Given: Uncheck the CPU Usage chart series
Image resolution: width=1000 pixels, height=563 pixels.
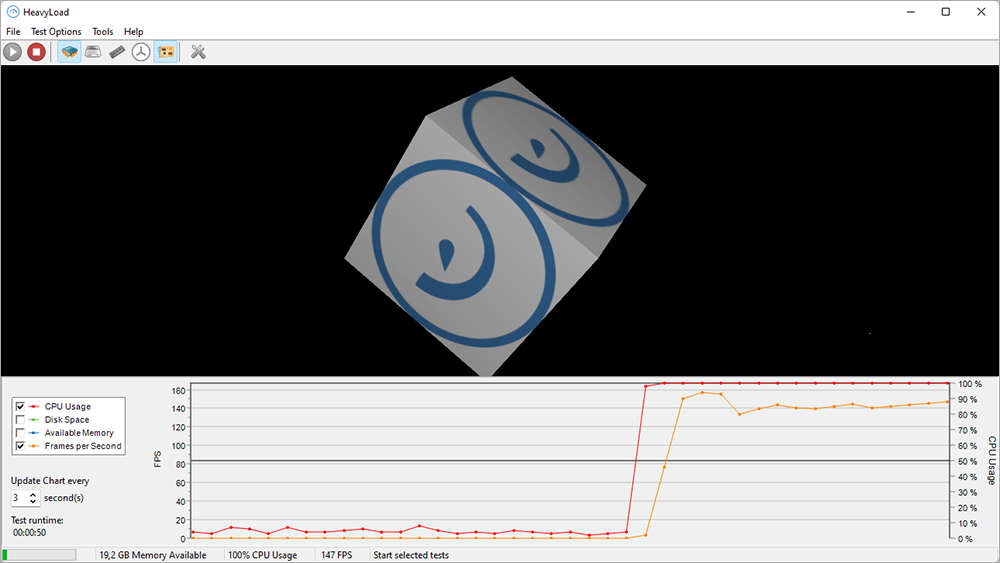Looking at the screenshot, I should point(20,406).
